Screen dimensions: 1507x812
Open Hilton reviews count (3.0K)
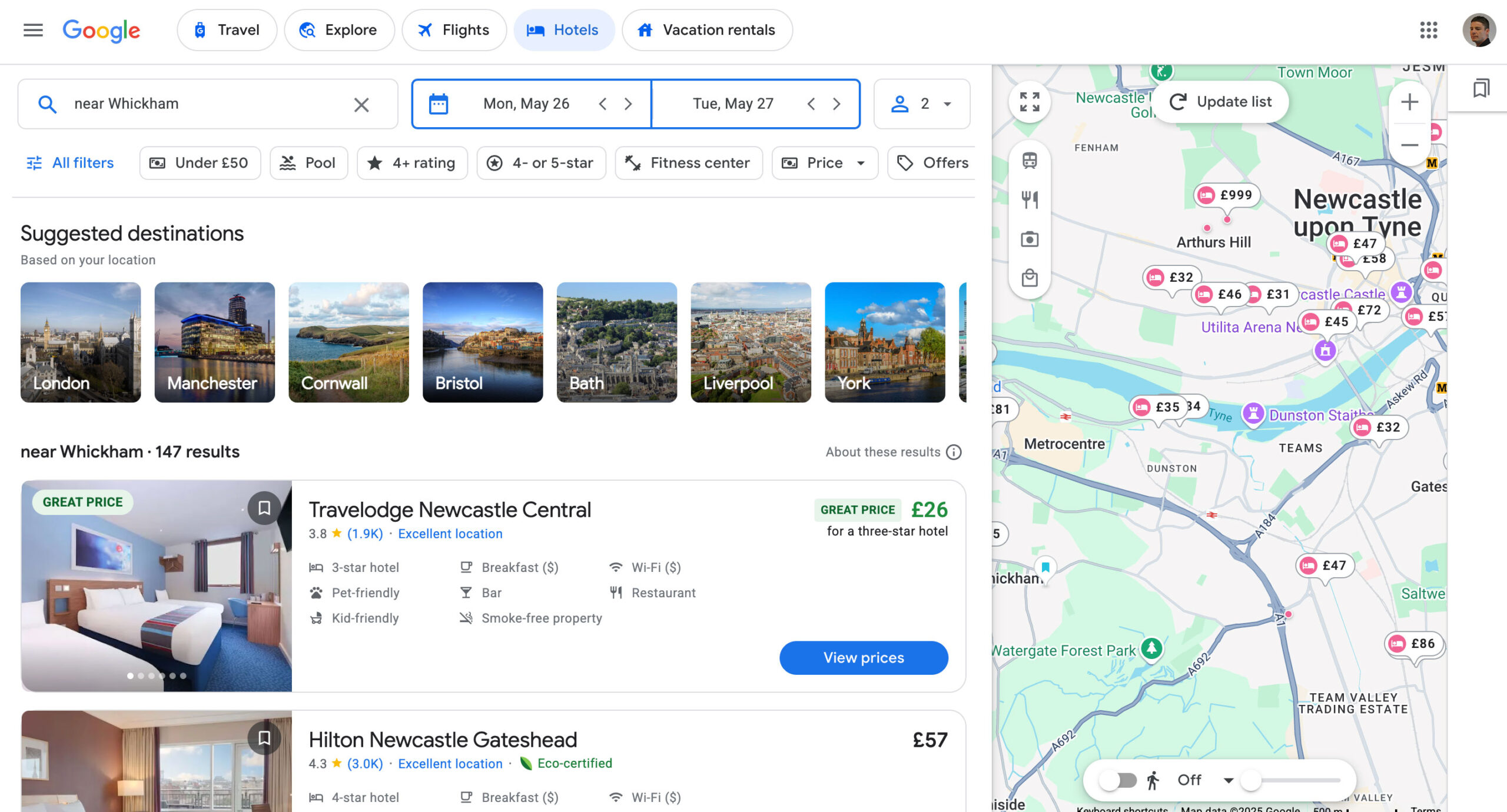(365, 764)
